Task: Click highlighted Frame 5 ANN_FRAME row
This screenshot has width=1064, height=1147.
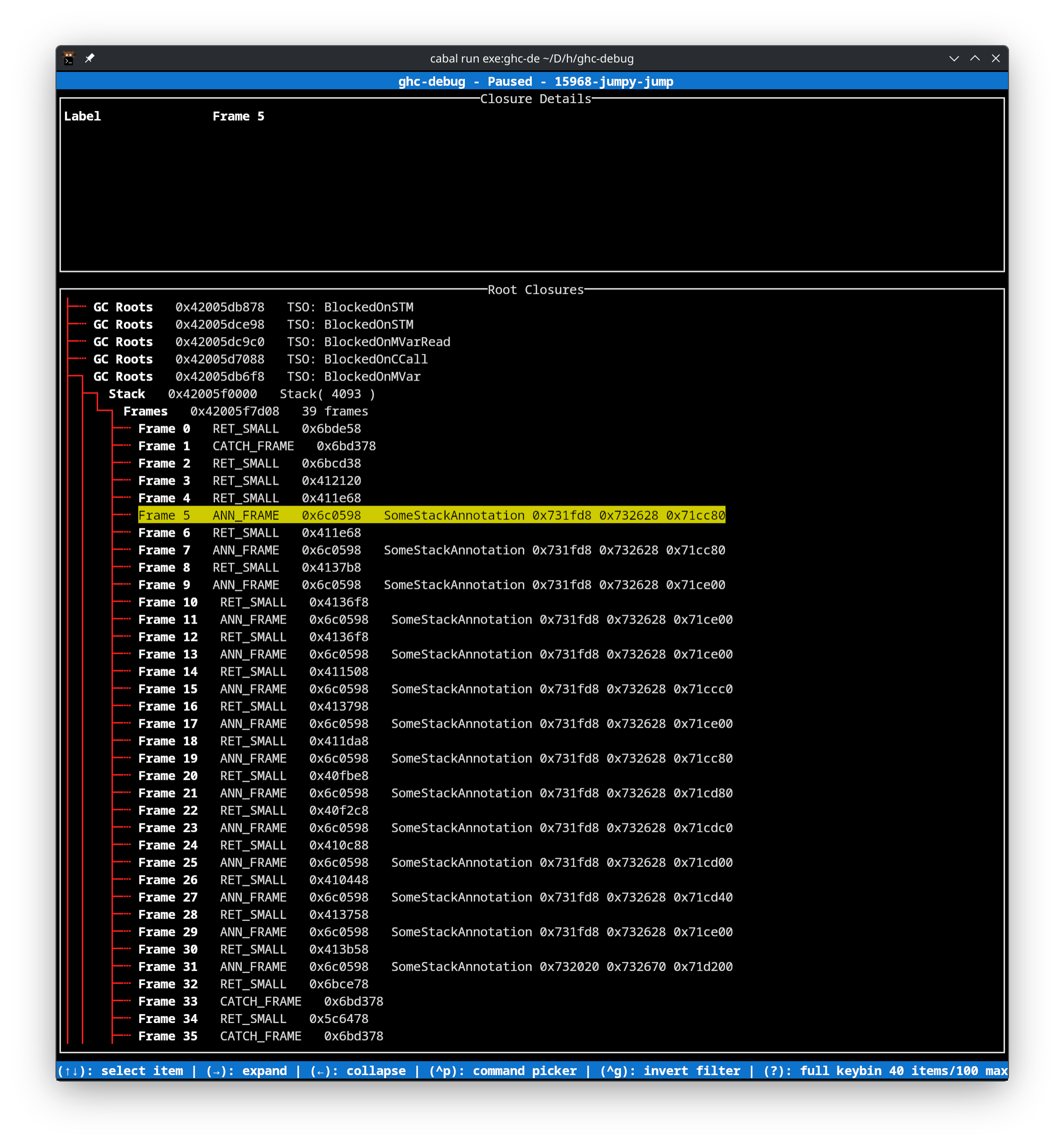Action: pos(432,516)
